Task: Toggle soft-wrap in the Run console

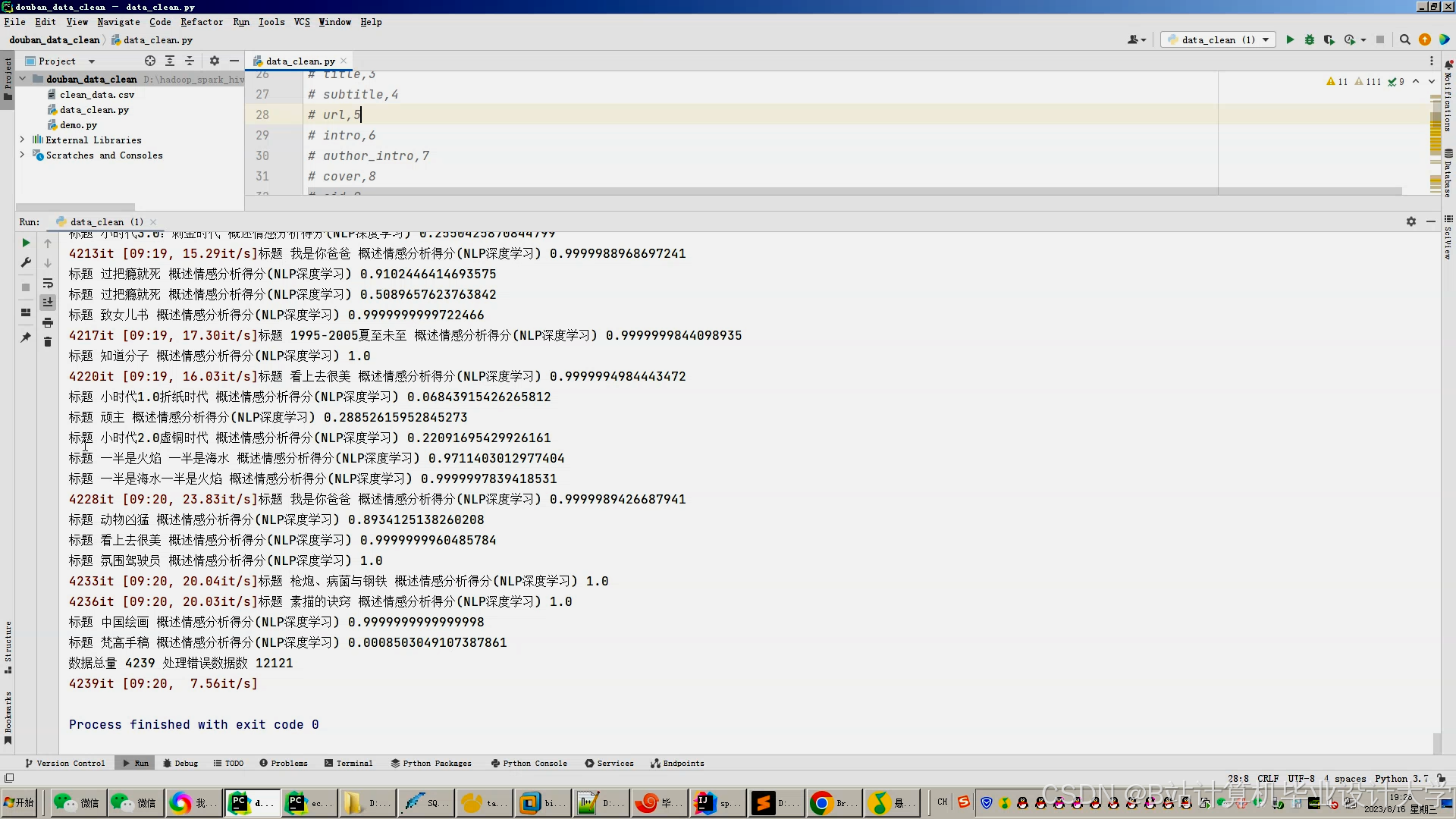Action: pyautogui.click(x=48, y=284)
